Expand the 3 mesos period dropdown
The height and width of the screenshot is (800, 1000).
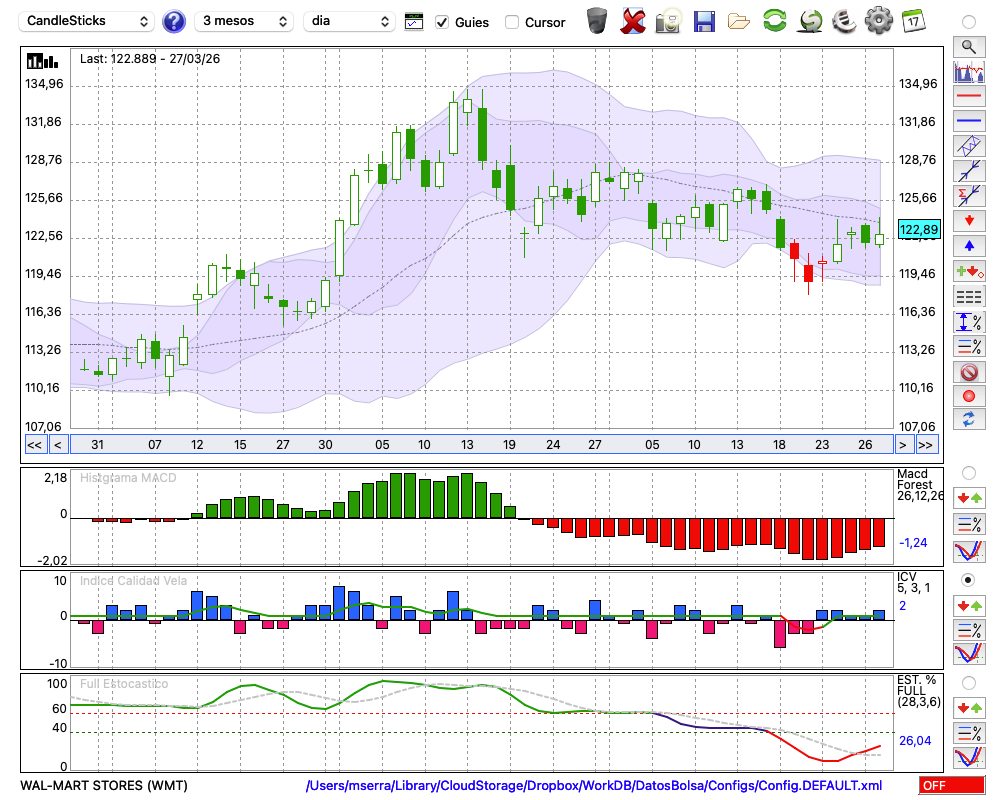pos(244,21)
